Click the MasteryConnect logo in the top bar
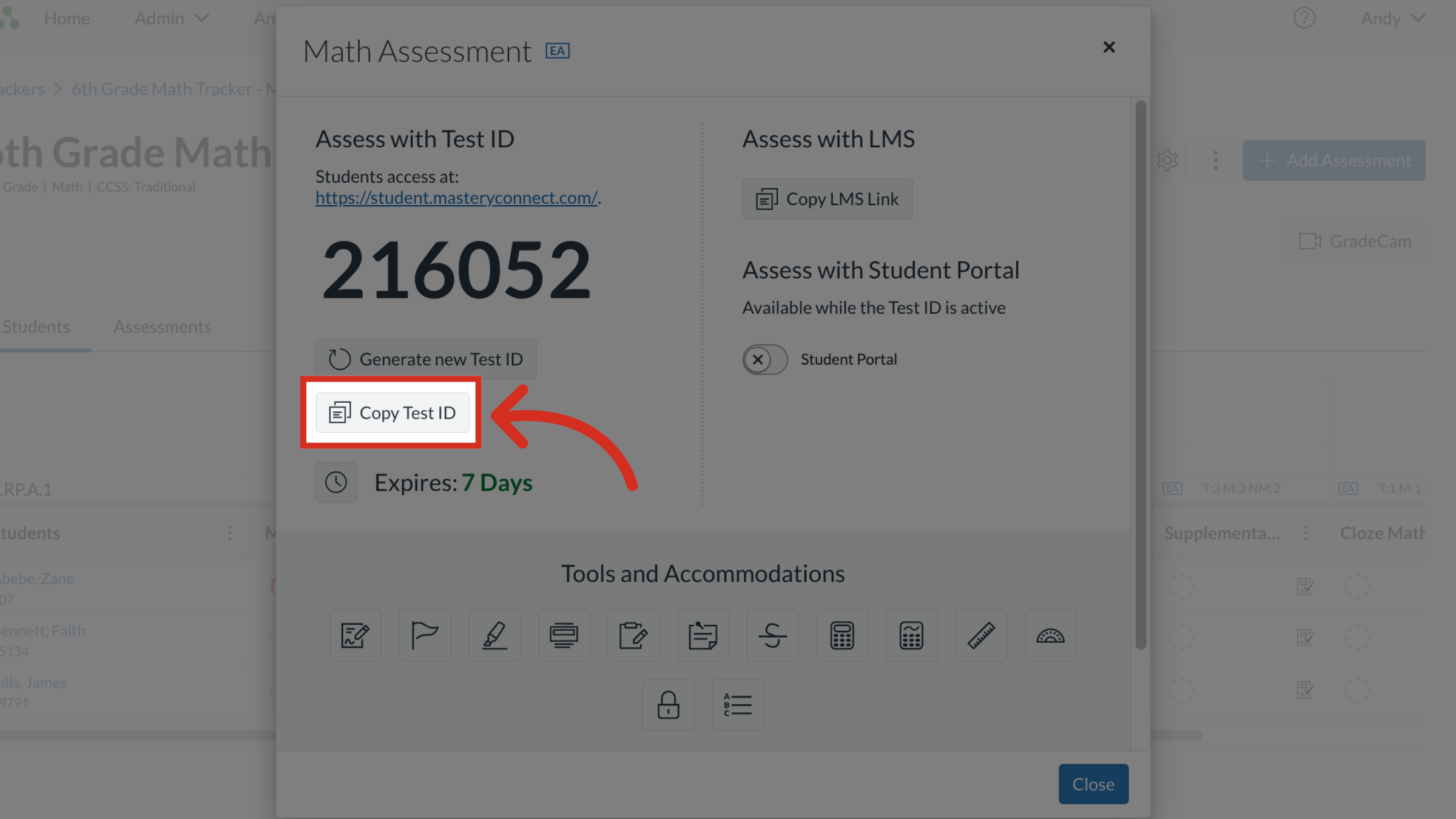The height and width of the screenshot is (819, 1456). coord(10,18)
